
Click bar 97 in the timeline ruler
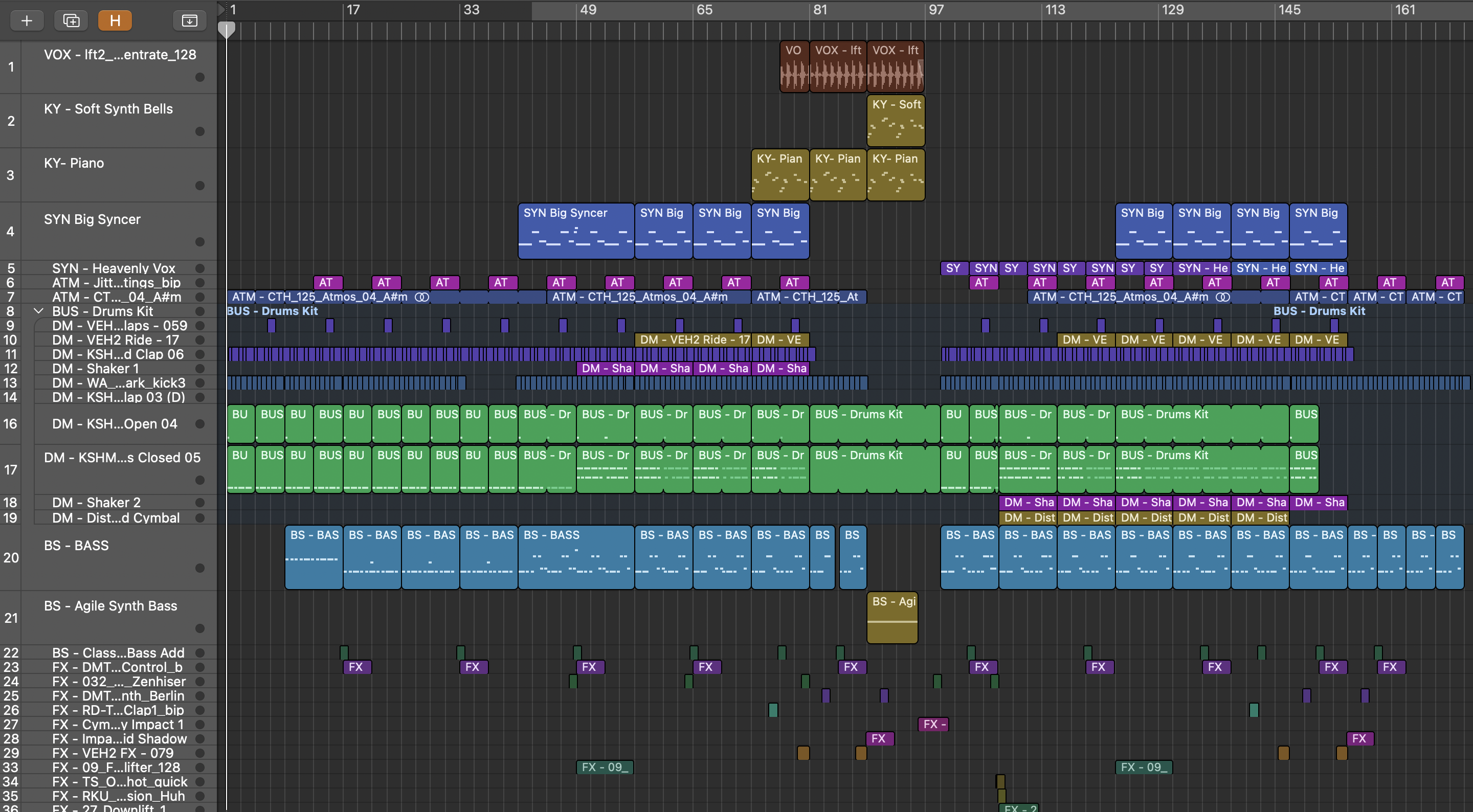935,10
